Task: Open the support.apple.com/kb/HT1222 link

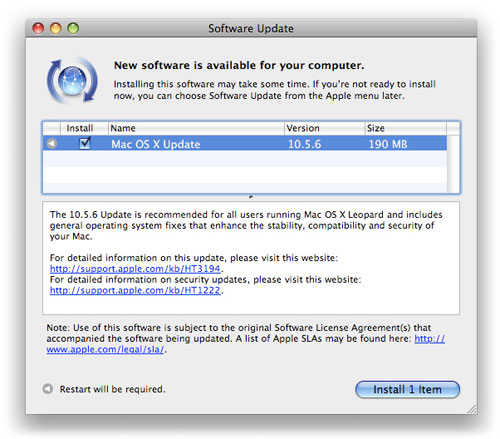Action: pos(135,290)
